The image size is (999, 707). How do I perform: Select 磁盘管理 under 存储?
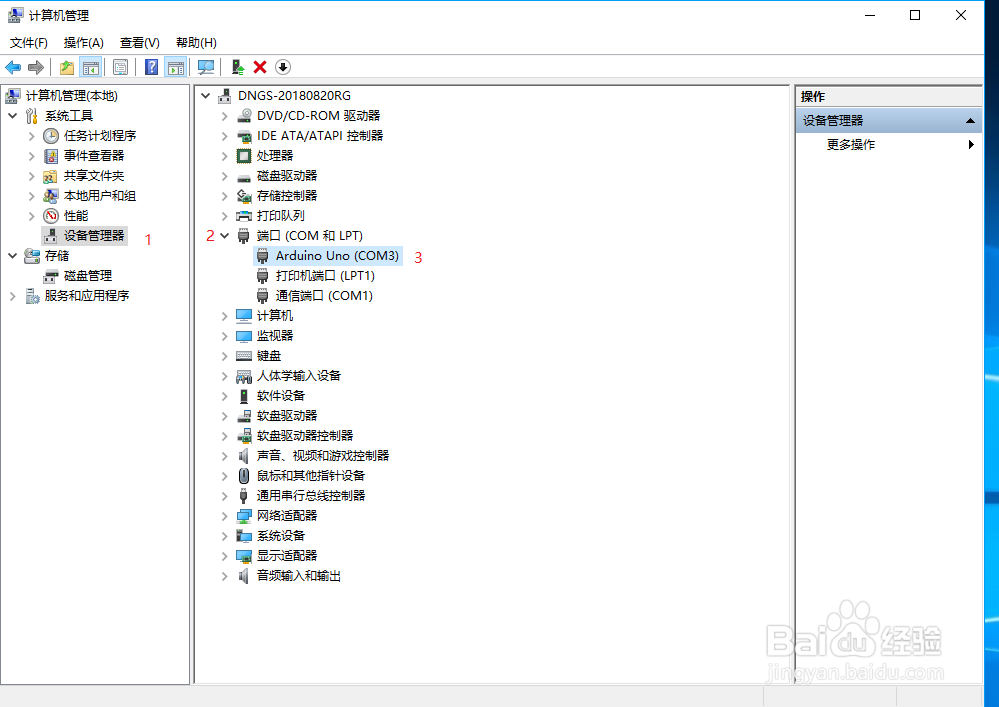click(88, 276)
